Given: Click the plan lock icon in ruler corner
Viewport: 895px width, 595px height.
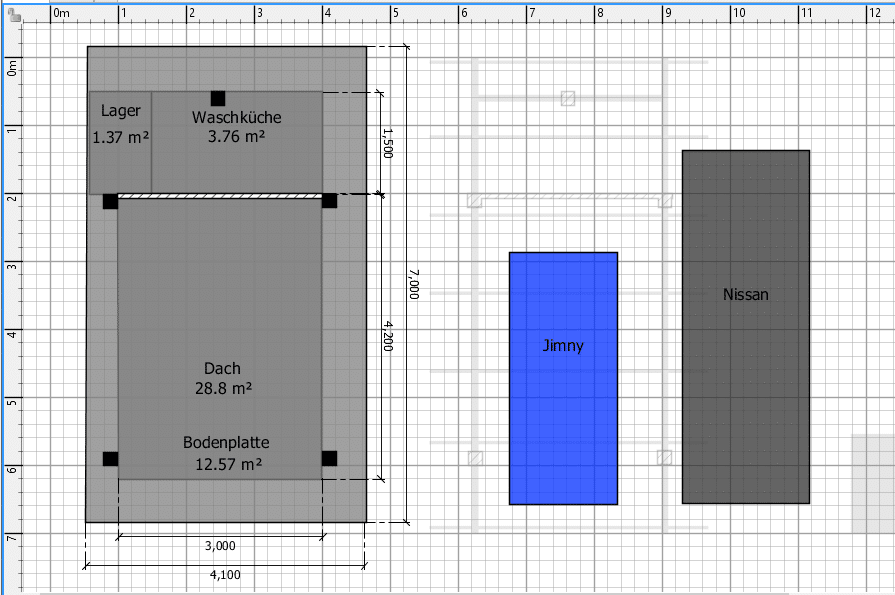Looking at the screenshot, I should [x=14, y=15].
